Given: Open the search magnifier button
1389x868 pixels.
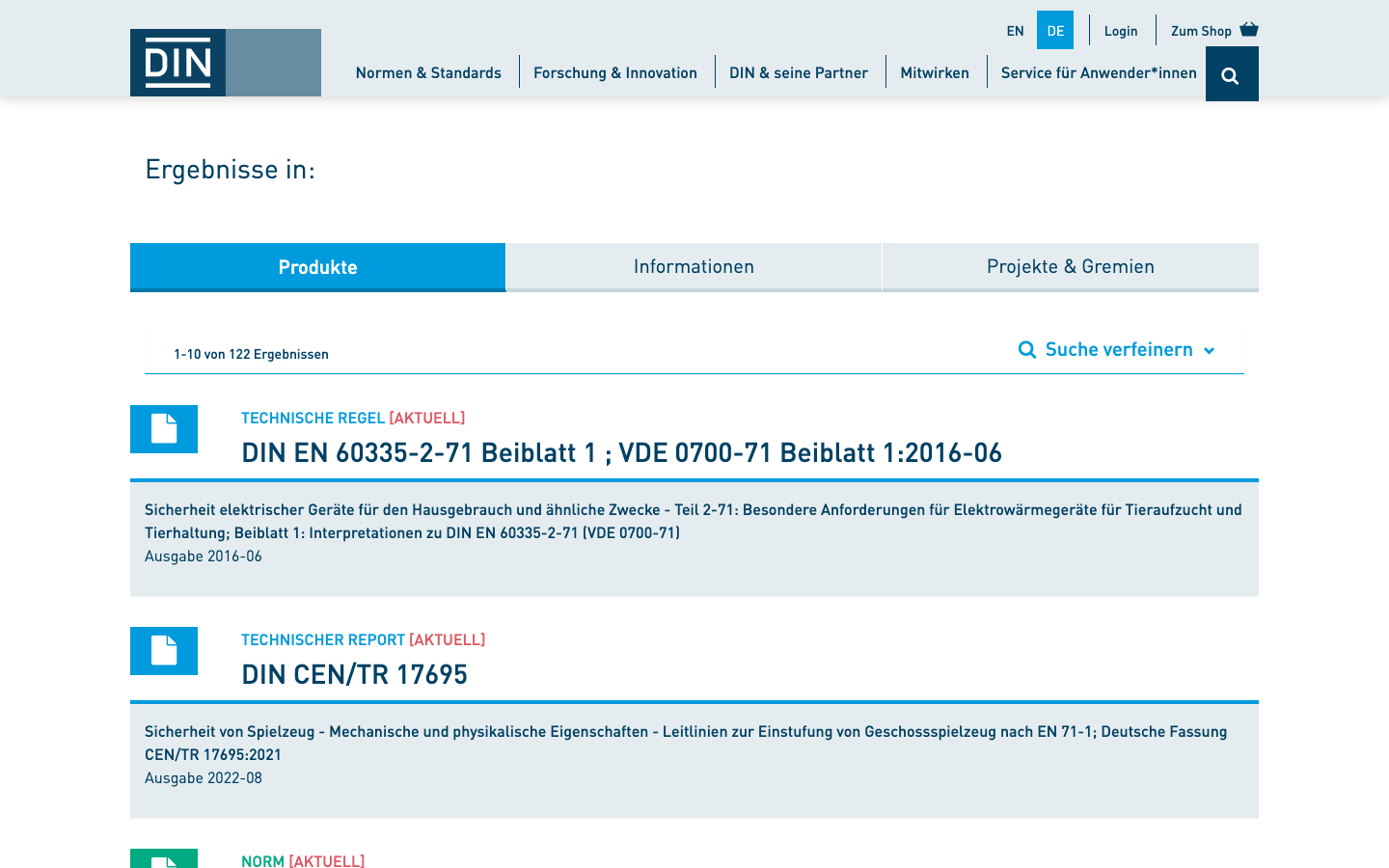Looking at the screenshot, I should [x=1232, y=74].
